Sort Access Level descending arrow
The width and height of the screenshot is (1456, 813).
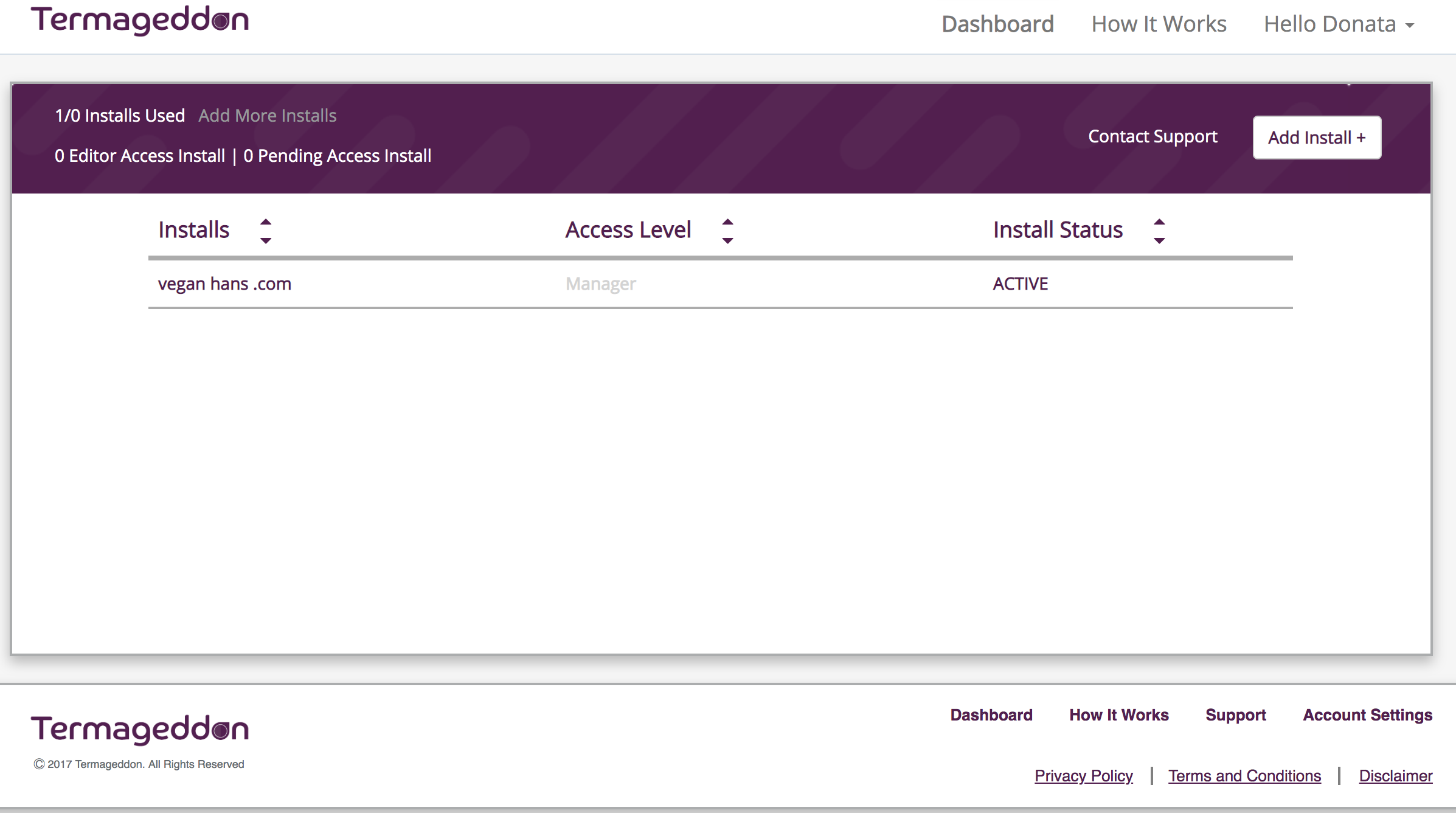coord(727,241)
